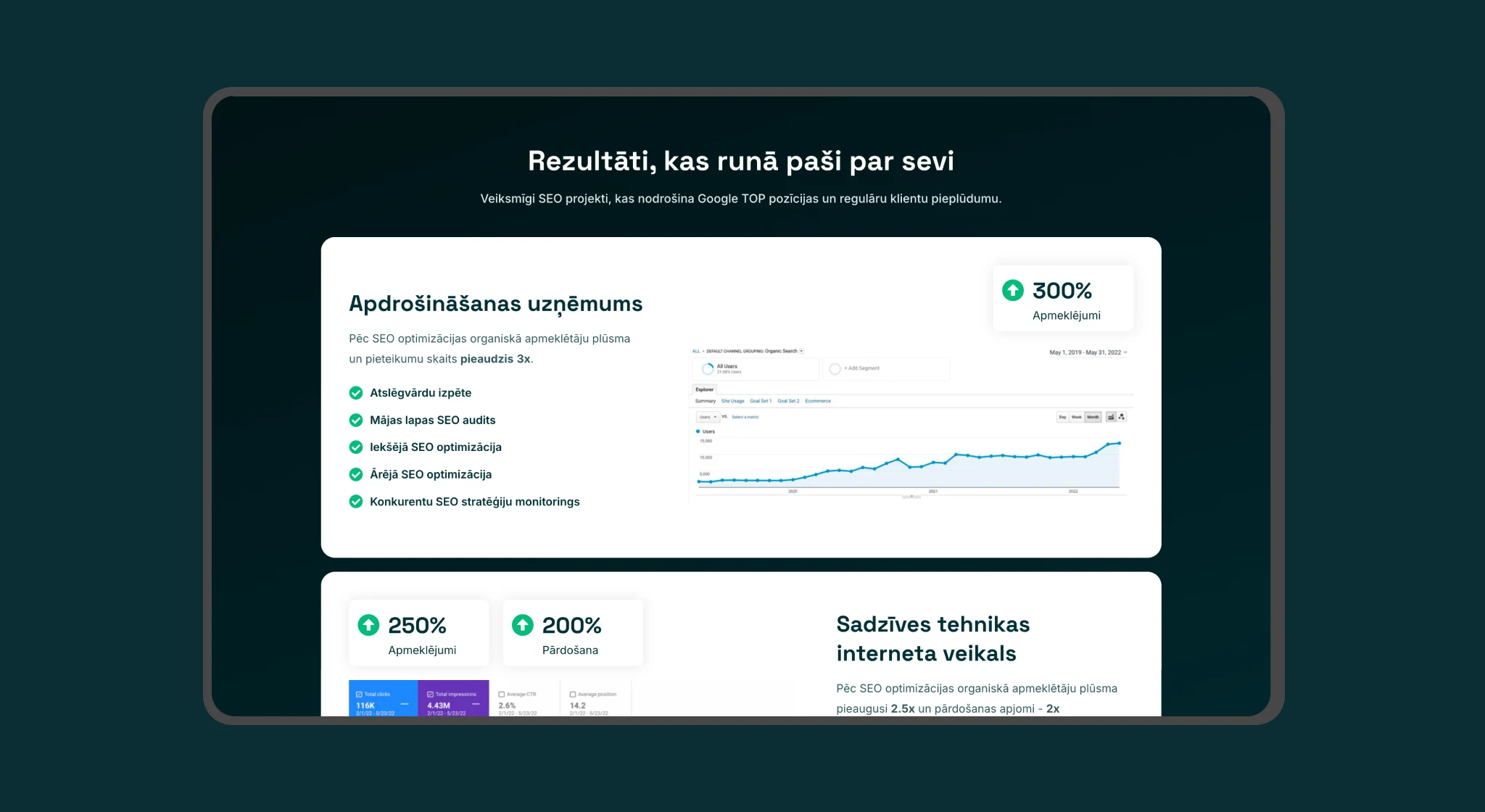Click the green up-arrow icon beside 200%
Image resolution: width=1485 pixels, height=812 pixels.
tap(523, 624)
